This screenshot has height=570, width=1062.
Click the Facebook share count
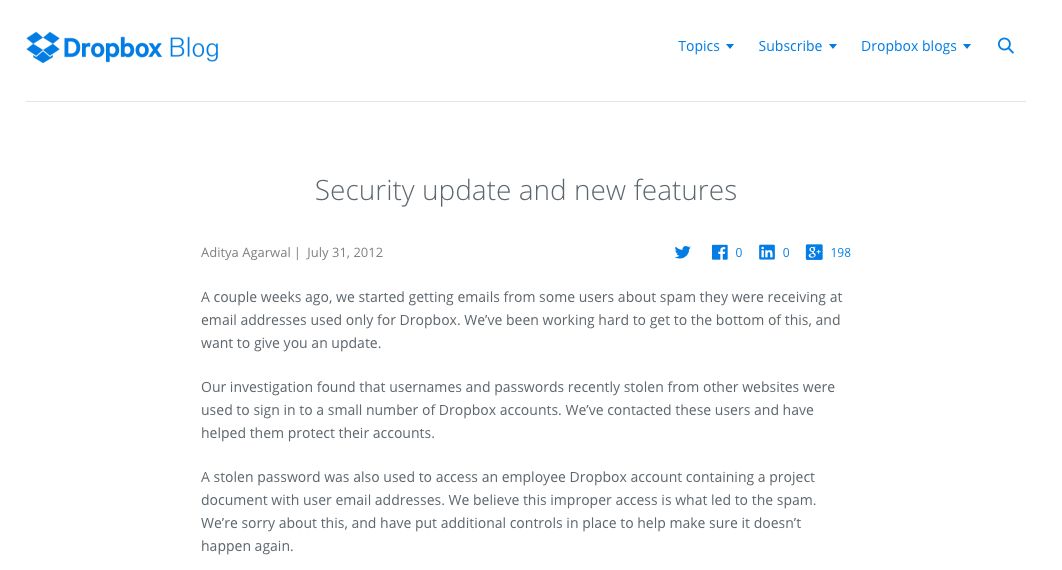pos(739,253)
